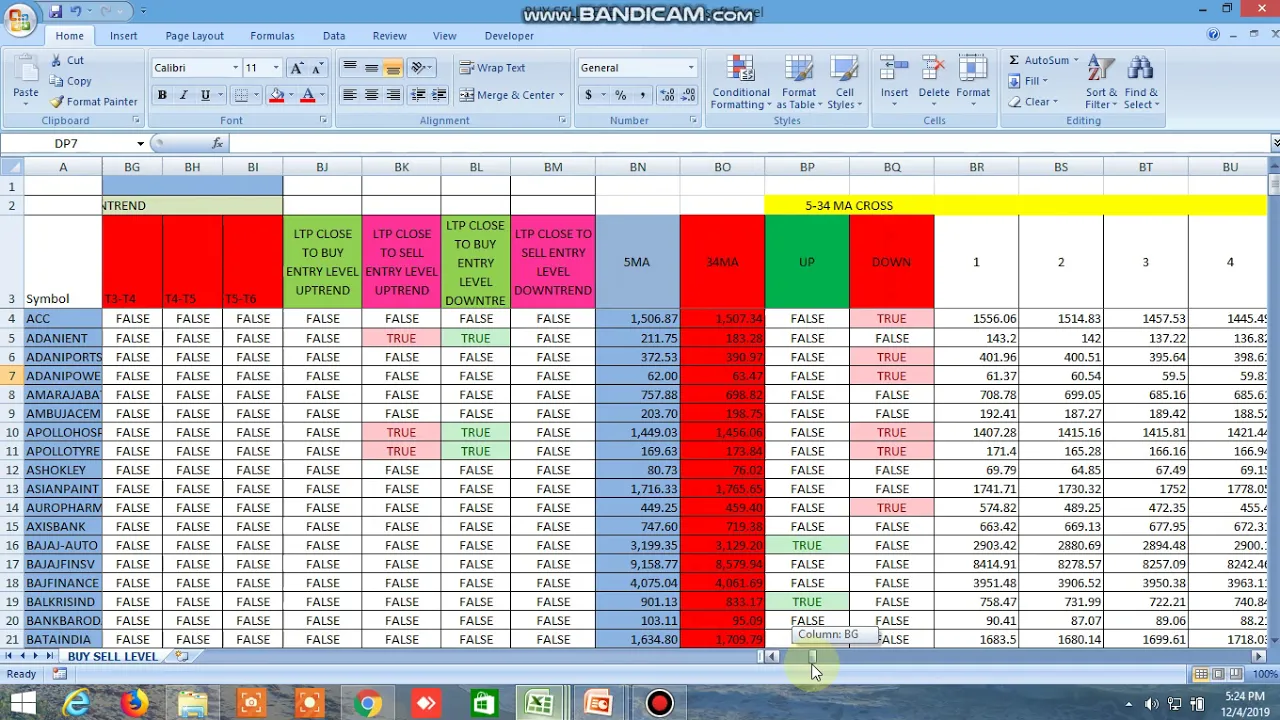The height and width of the screenshot is (720, 1280).
Task: Click the Increase Indent icon
Action: coord(439,95)
